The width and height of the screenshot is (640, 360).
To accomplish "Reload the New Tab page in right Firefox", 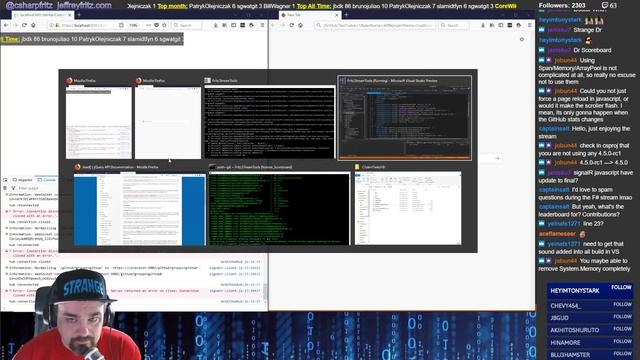I will point(291,25).
